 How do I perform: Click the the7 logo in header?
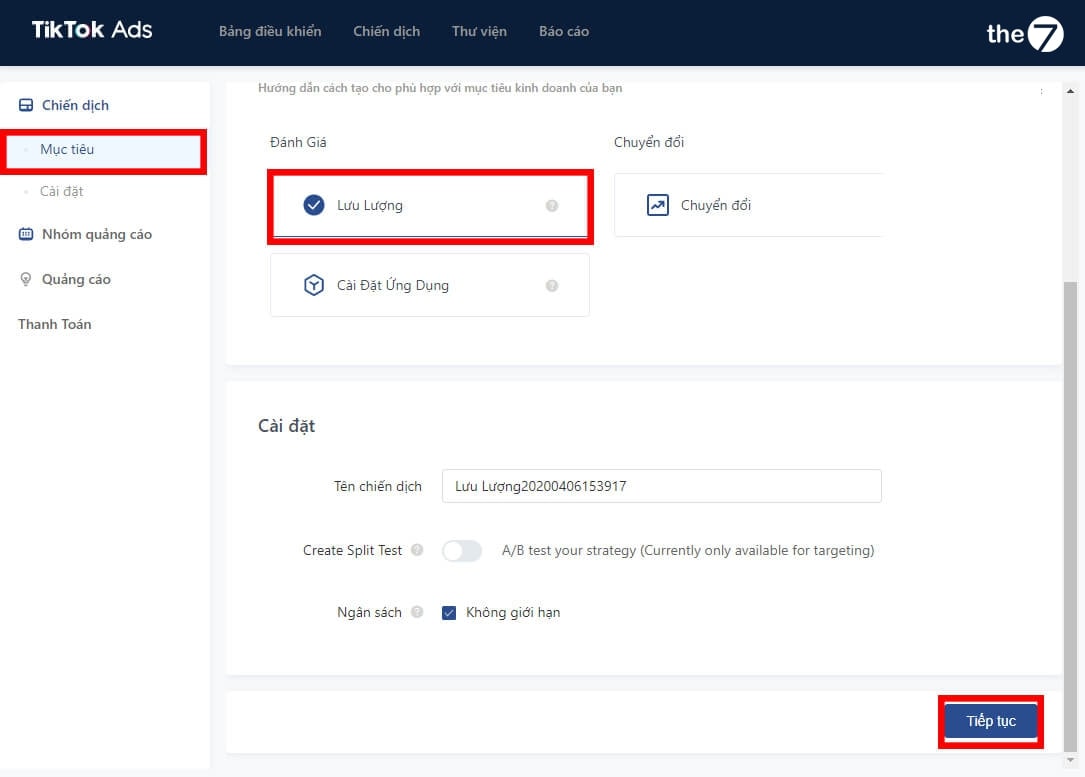click(1024, 34)
